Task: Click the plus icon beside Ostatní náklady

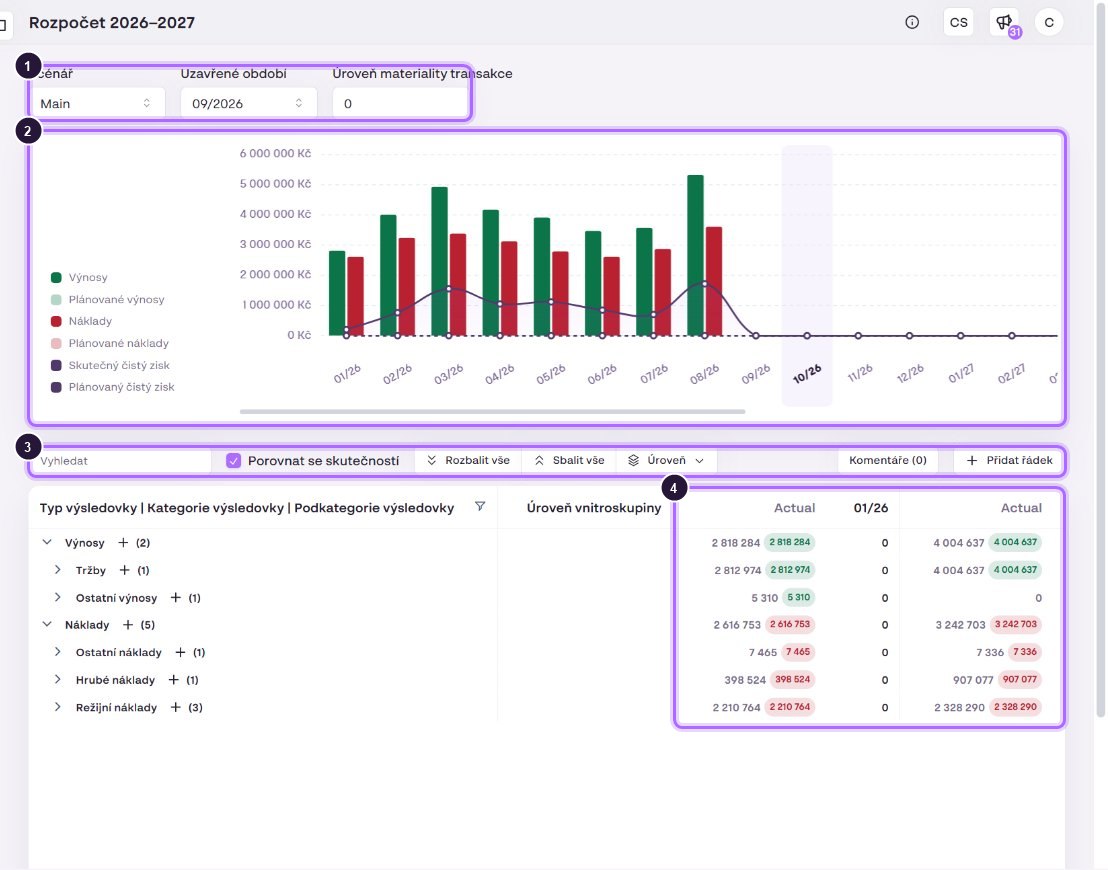Action: pos(180,652)
